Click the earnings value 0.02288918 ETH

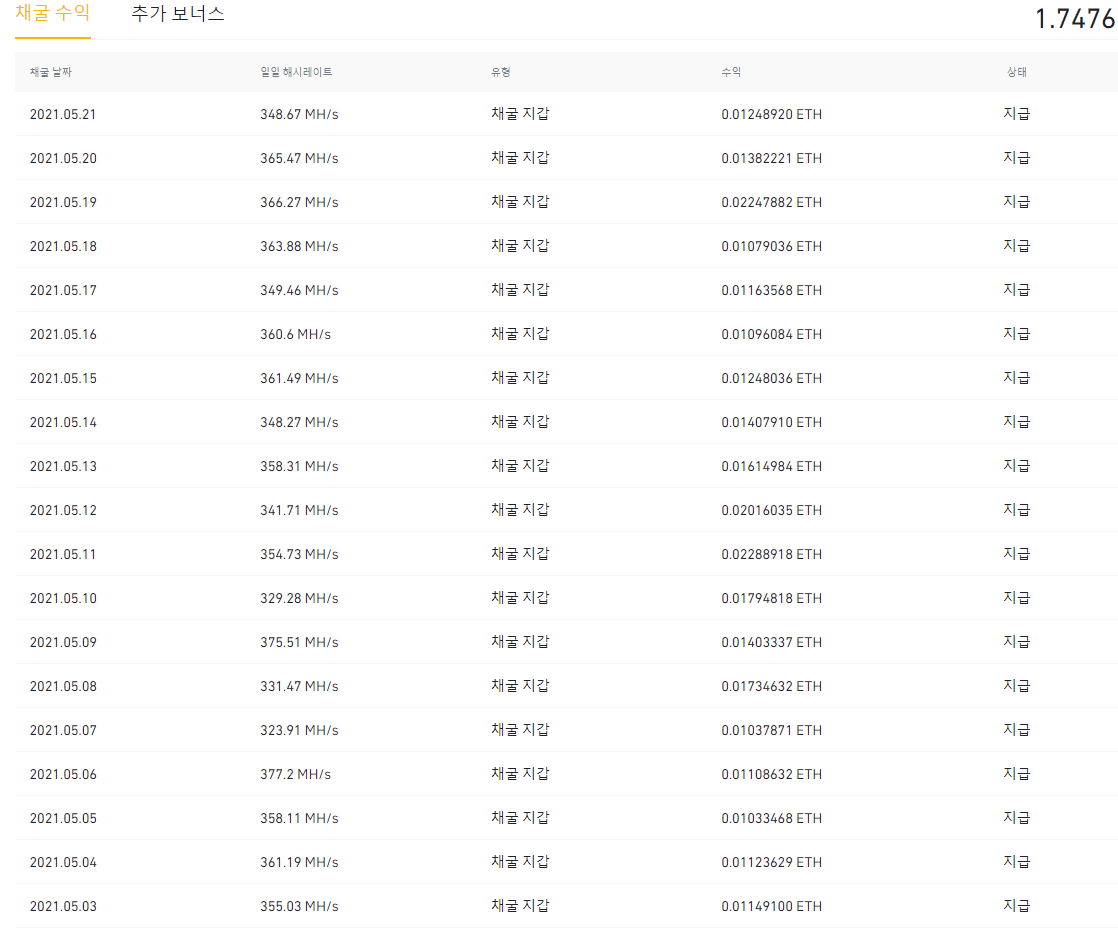771,554
